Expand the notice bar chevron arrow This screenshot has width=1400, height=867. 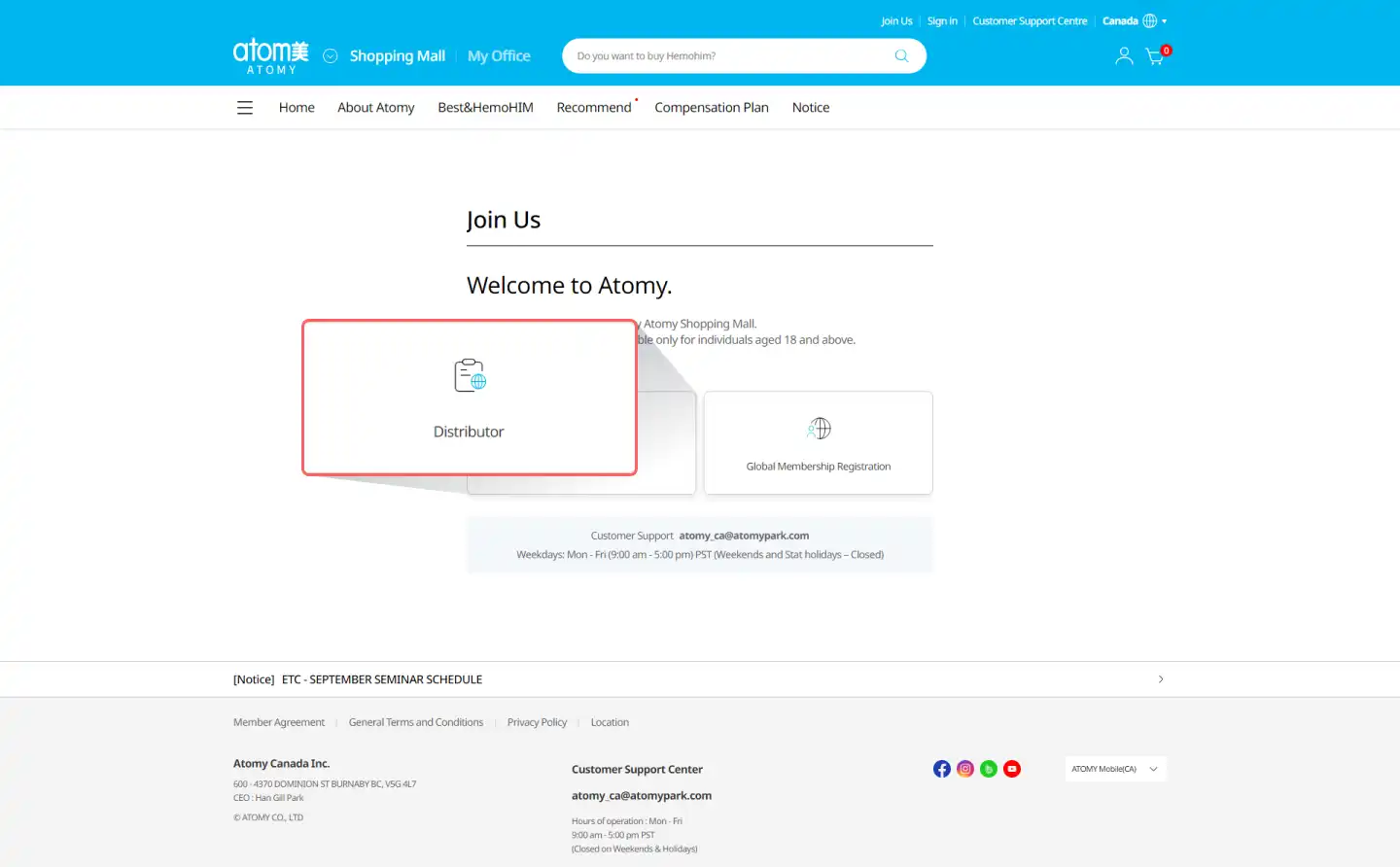point(1161,679)
